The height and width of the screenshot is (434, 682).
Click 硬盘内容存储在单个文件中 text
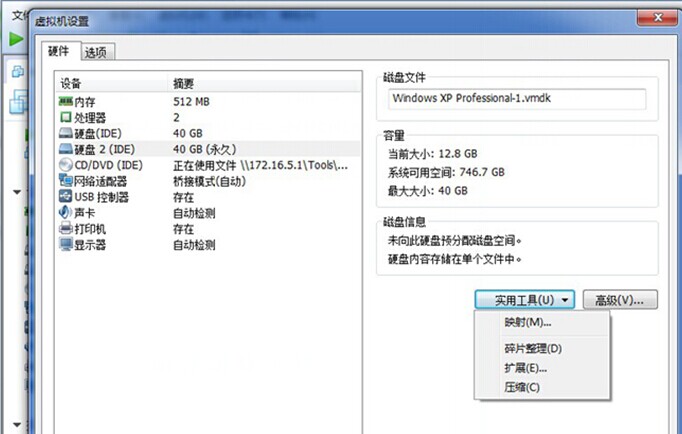[x=455, y=259]
